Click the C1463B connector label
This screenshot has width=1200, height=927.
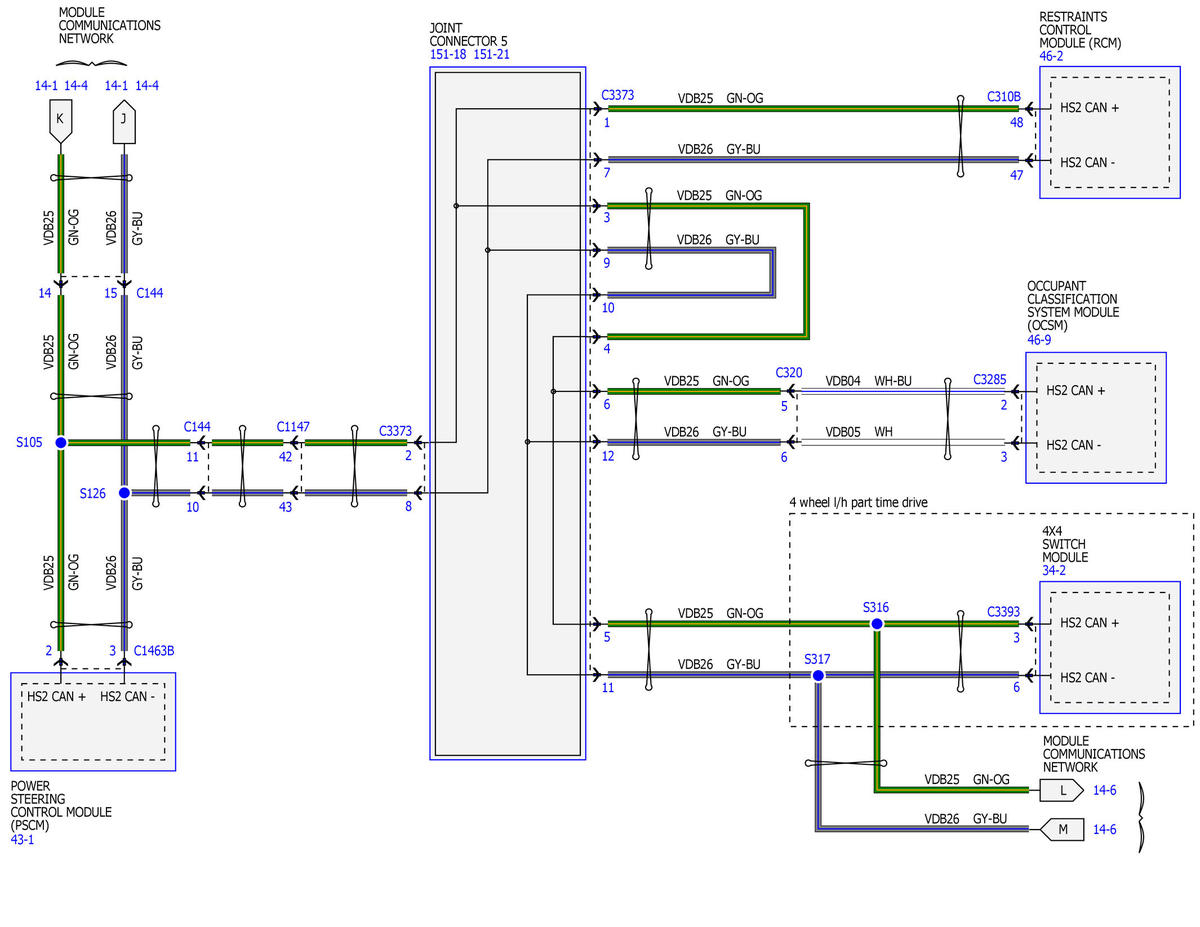click(x=155, y=650)
